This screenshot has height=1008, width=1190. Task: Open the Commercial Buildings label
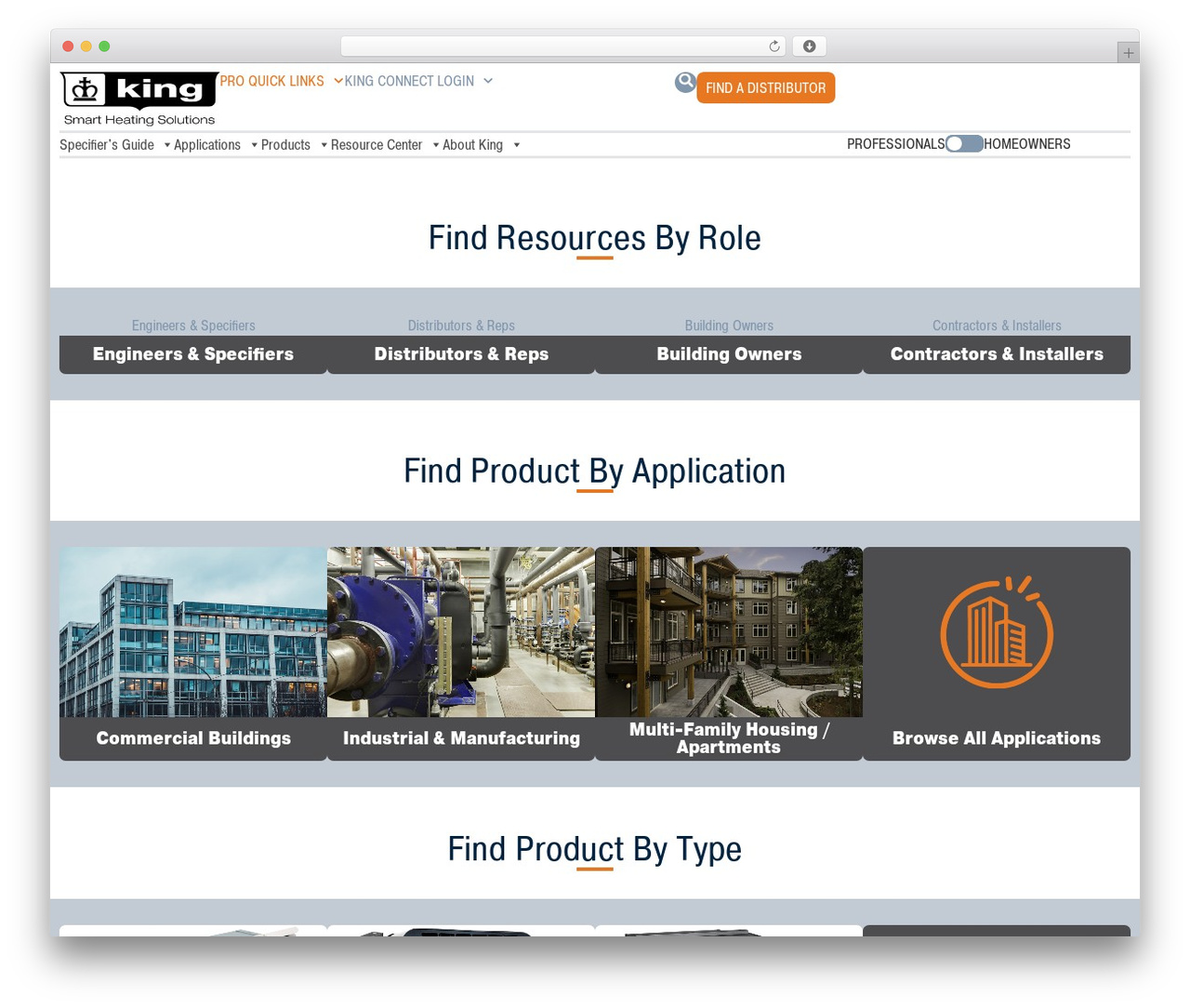point(193,738)
